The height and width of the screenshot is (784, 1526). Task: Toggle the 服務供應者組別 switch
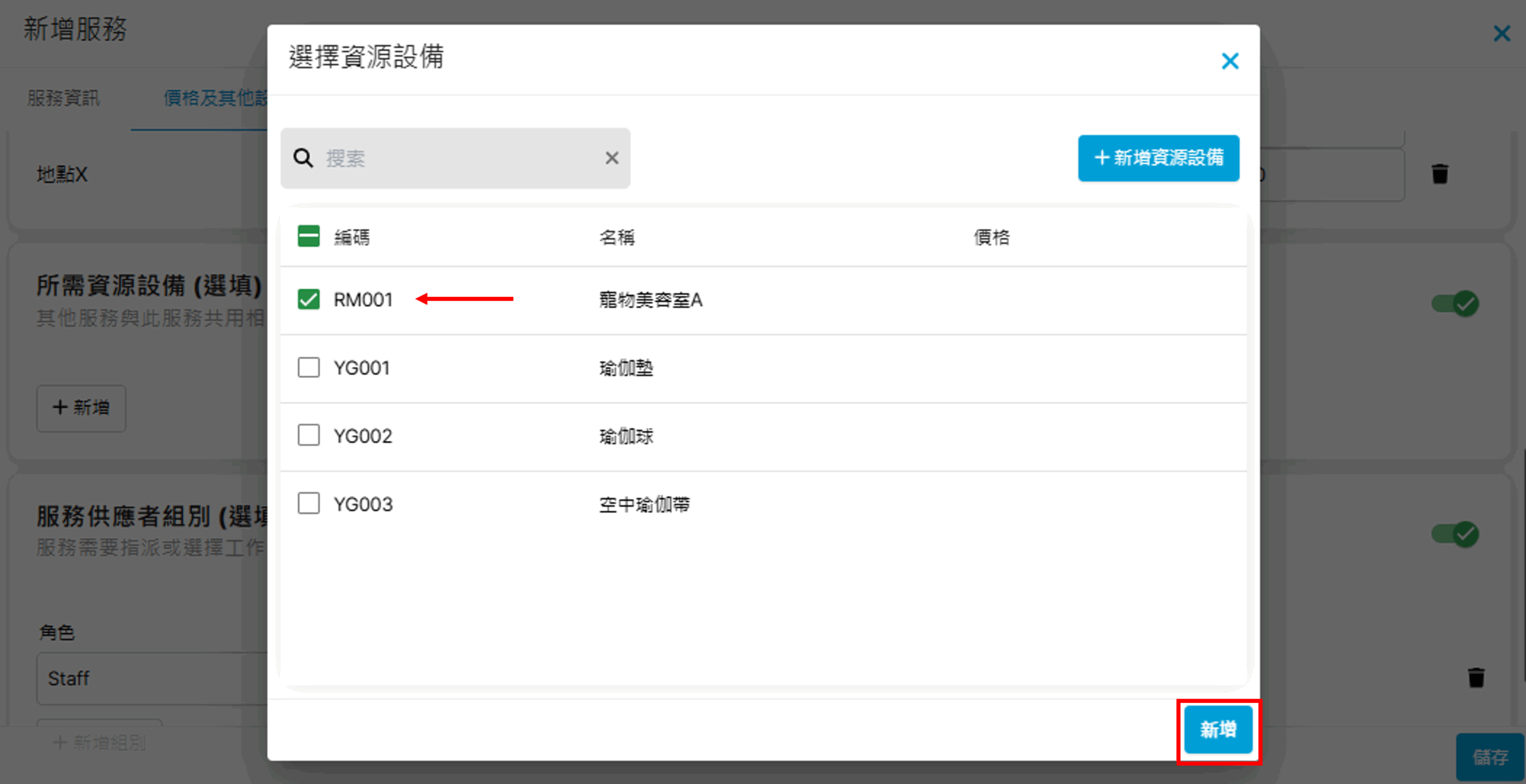pyautogui.click(x=1455, y=534)
